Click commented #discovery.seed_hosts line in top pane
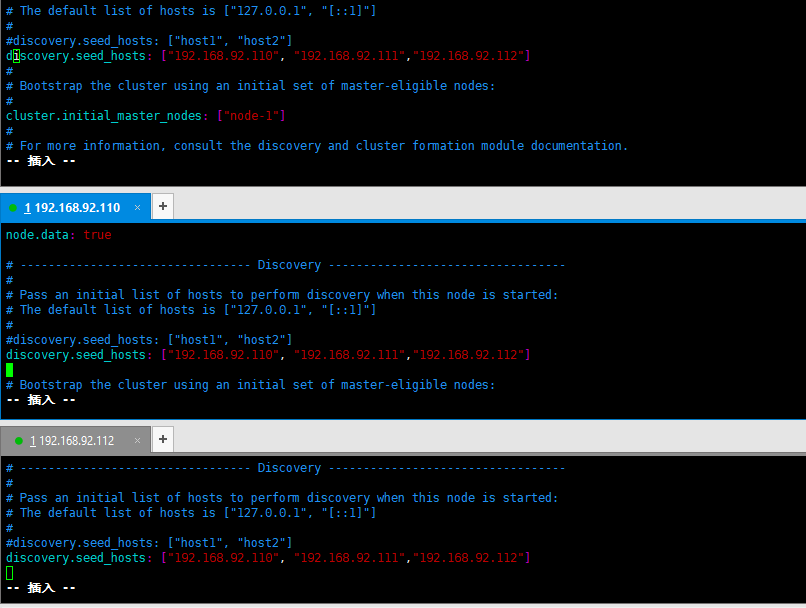This screenshot has height=608, width=806. [x=149, y=41]
